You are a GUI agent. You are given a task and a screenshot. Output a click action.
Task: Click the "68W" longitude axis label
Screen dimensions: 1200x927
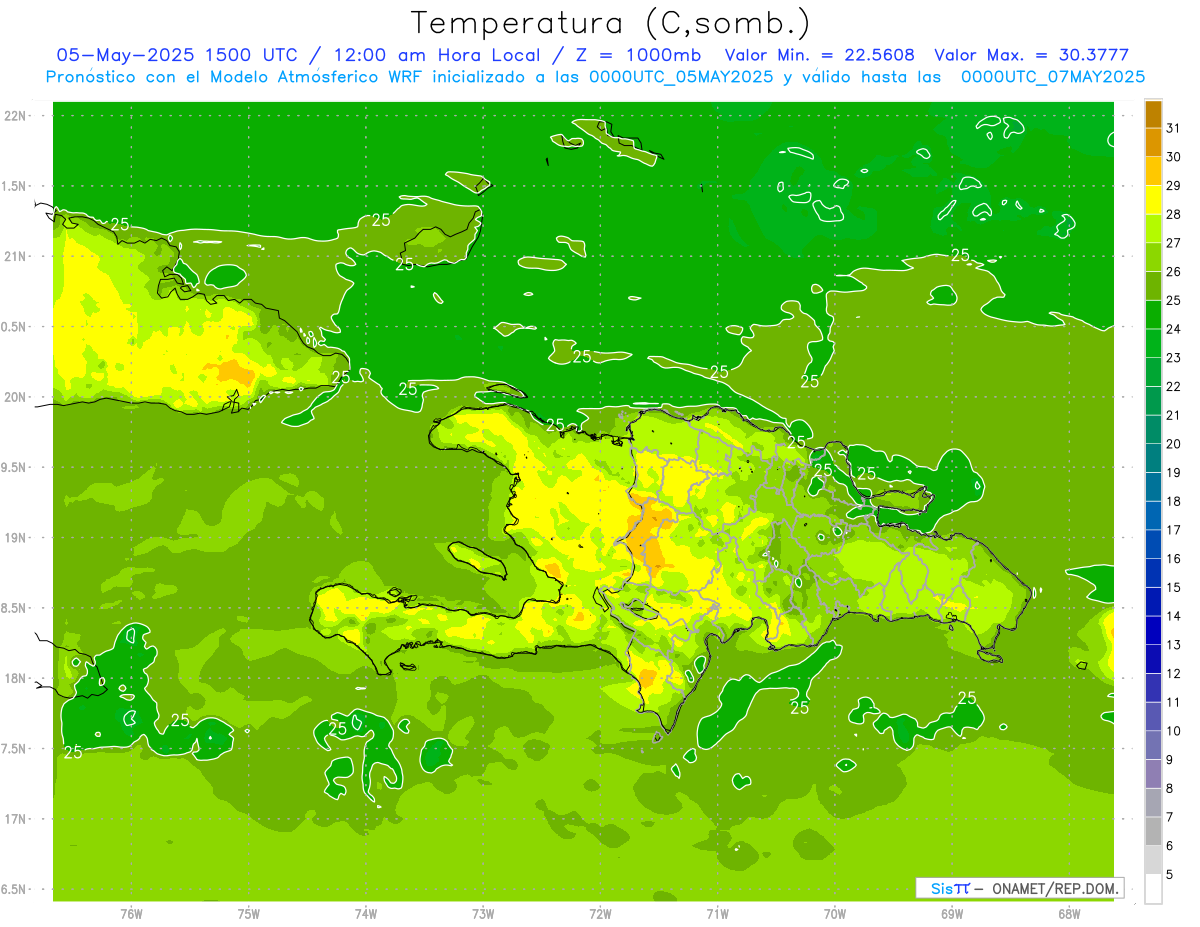coord(1069,913)
